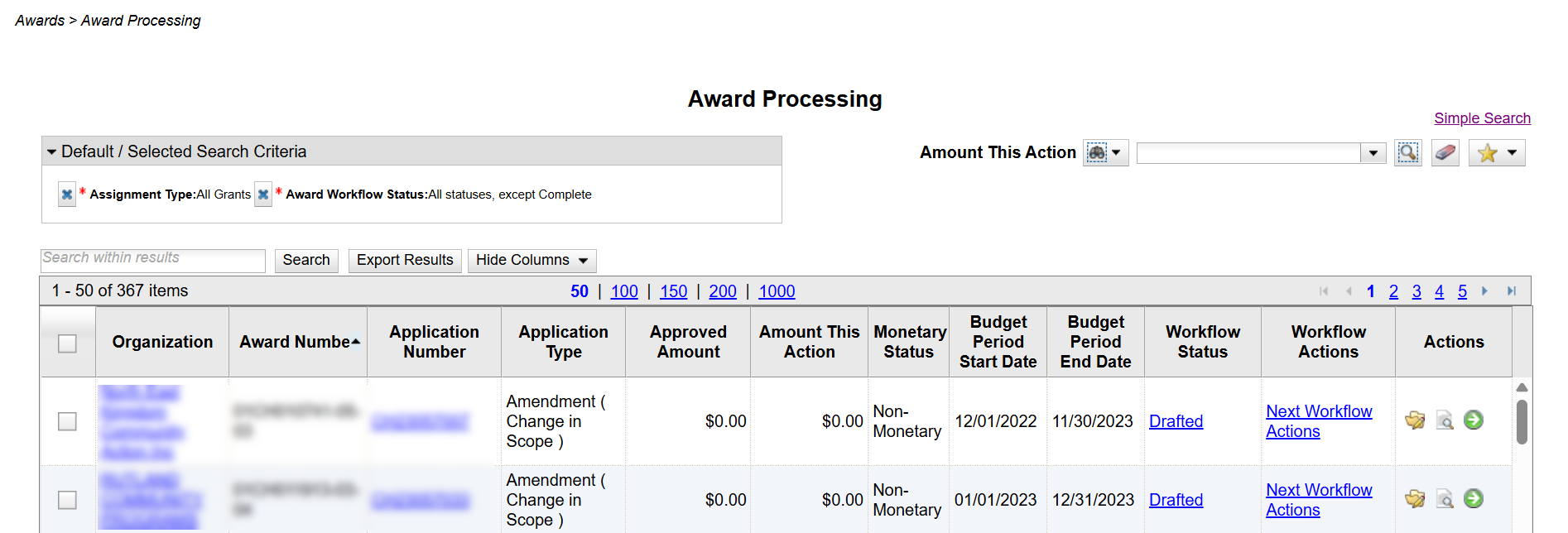Click the Export Results button
This screenshot has width=1568, height=533.
[x=405, y=261]
